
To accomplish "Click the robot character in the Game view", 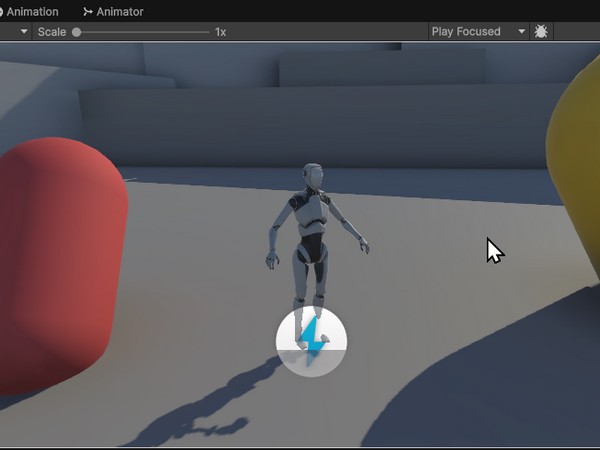I will 314,245.
